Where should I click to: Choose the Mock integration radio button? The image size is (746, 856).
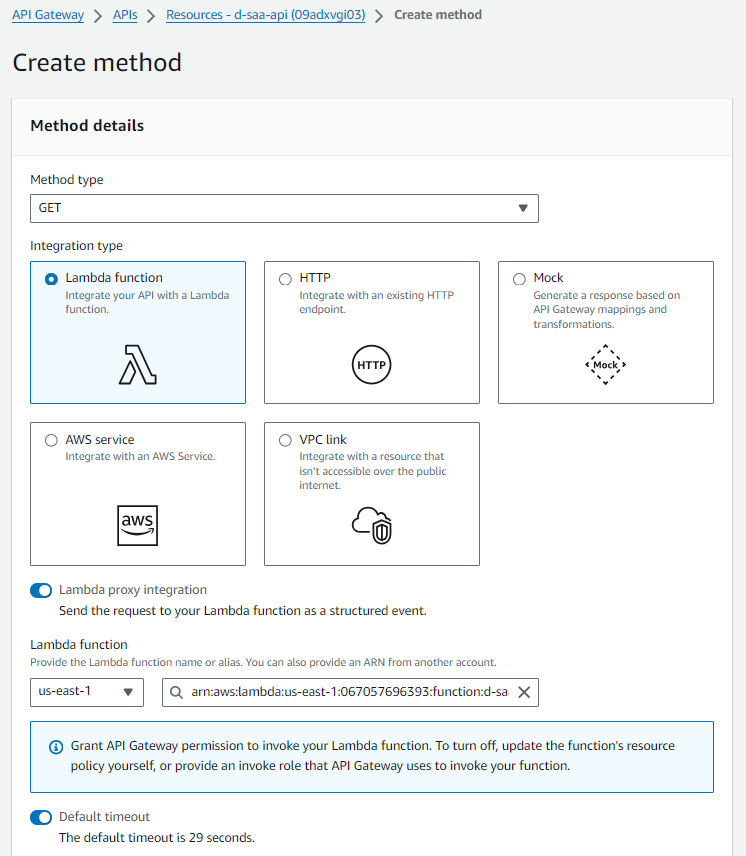coord(519,280)
